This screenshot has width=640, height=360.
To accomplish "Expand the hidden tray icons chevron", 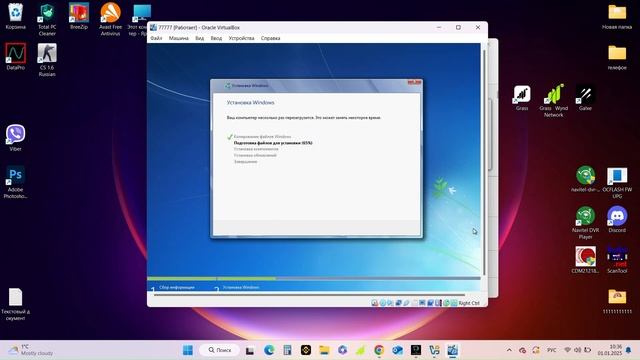I will 509,350.
